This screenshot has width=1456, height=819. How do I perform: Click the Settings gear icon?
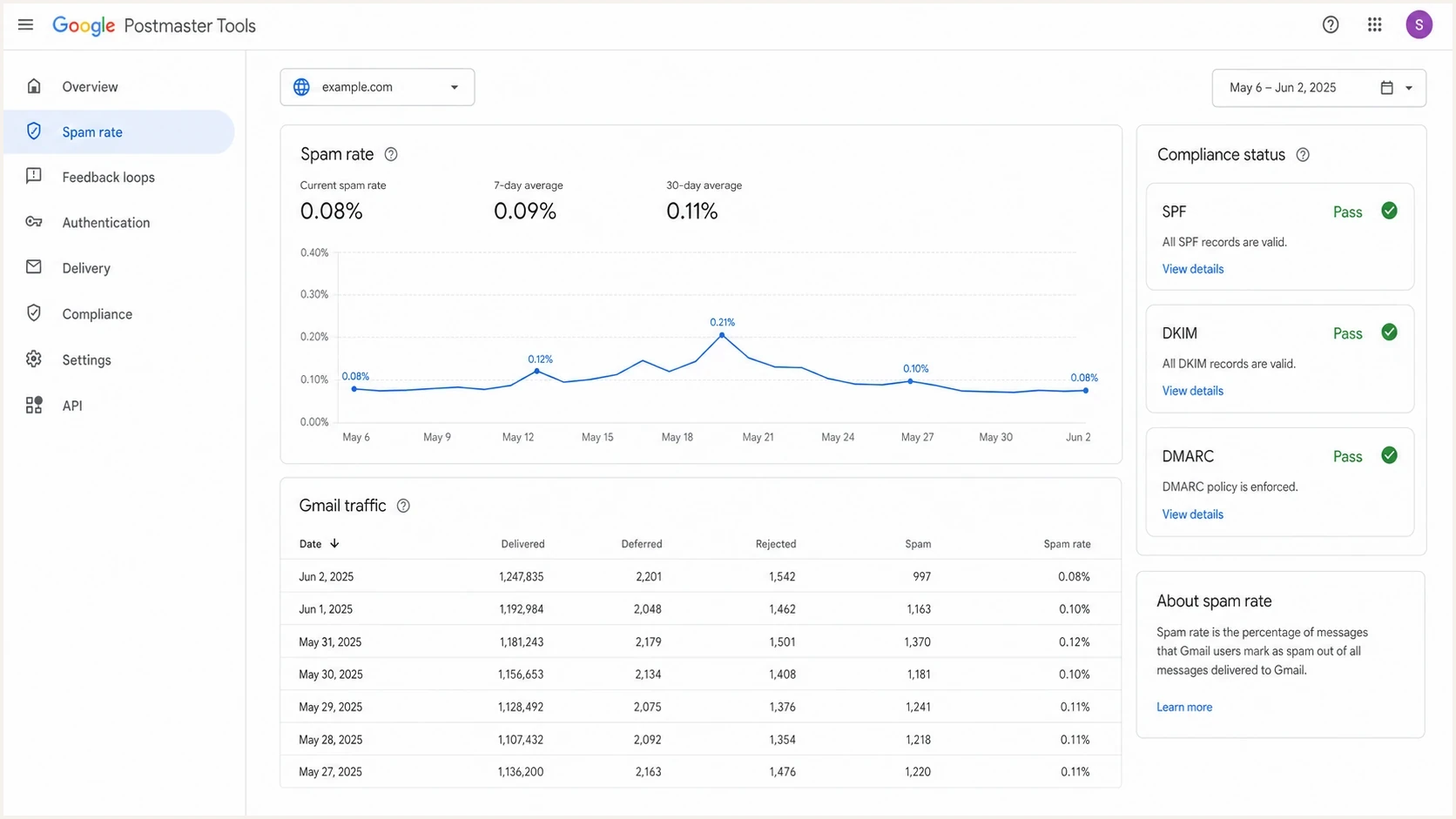pos(34,359)
